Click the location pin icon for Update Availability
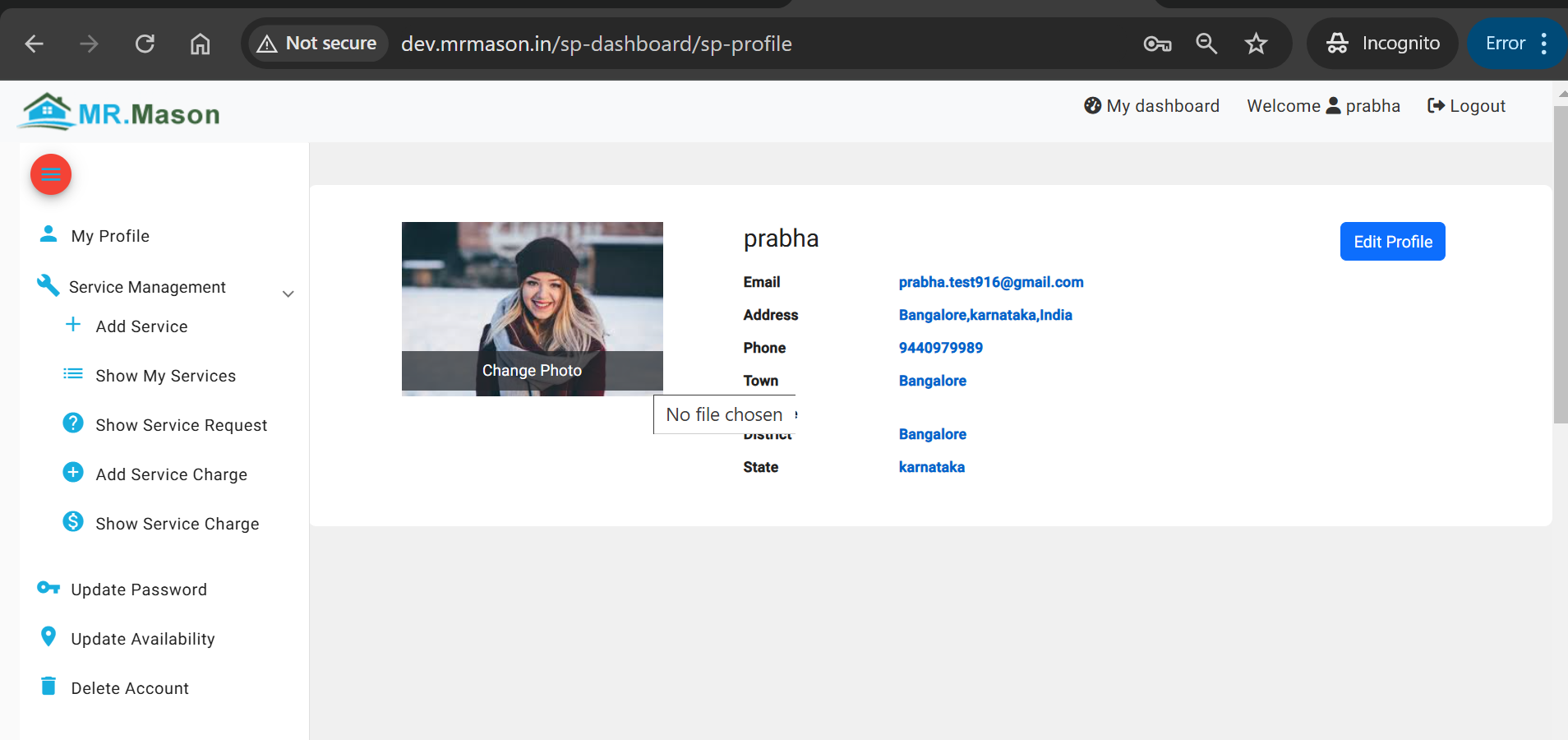The height and width of the screenshot is (740, 1568). coord(48,636)
